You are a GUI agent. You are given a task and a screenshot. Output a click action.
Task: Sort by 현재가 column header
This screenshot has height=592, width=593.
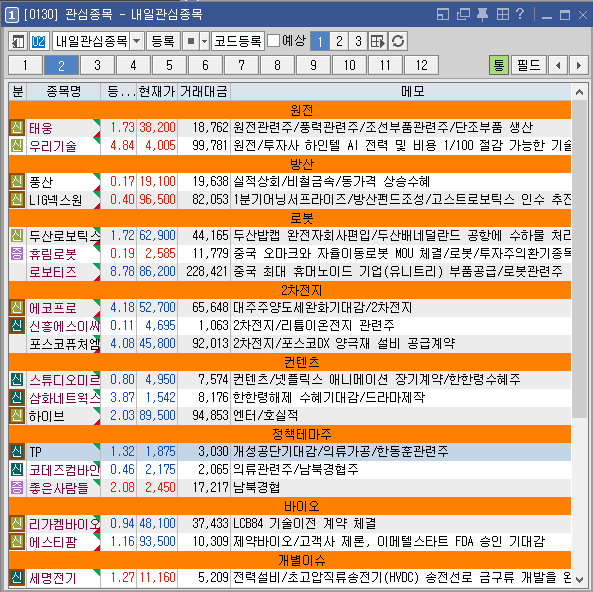coord(157,92)
